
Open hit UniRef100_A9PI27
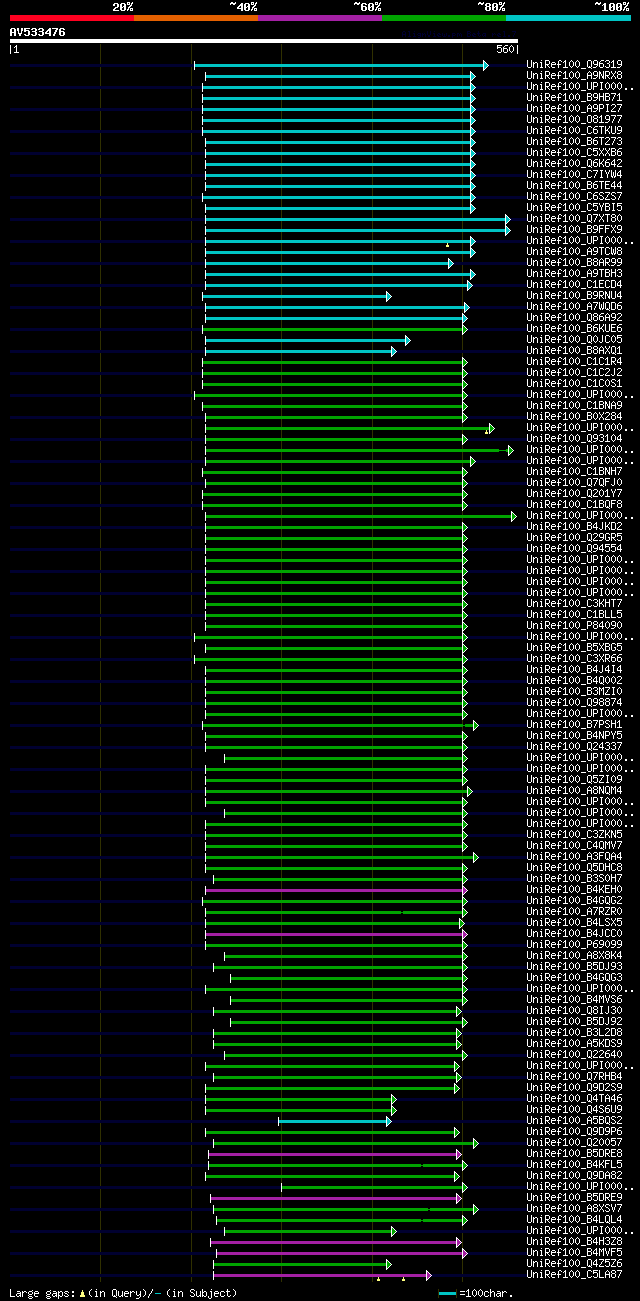(x=574, y=109)
